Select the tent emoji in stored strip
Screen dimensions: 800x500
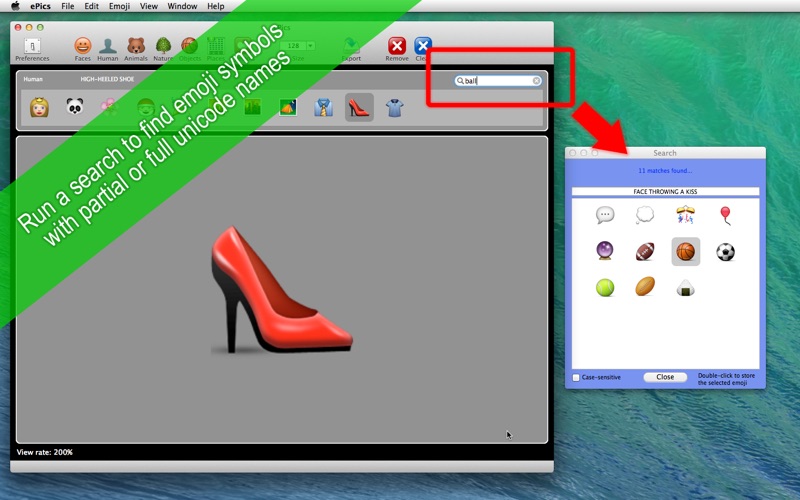point(288,107)
